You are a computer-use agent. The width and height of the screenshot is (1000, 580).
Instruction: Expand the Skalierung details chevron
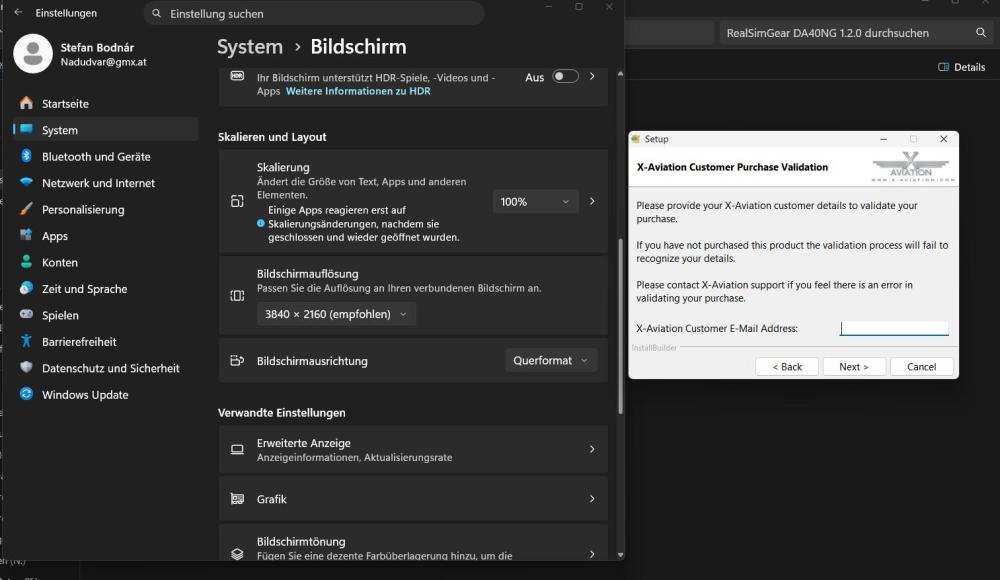(x=592, y=202)
